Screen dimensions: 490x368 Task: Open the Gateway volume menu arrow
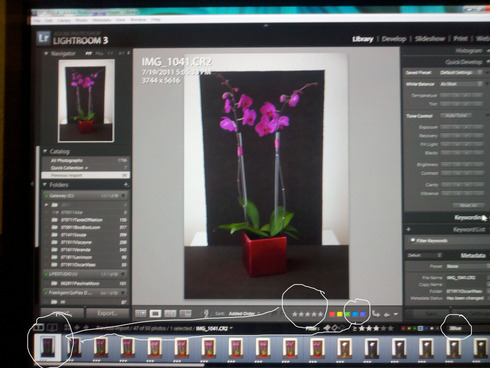tap(124, 196)
